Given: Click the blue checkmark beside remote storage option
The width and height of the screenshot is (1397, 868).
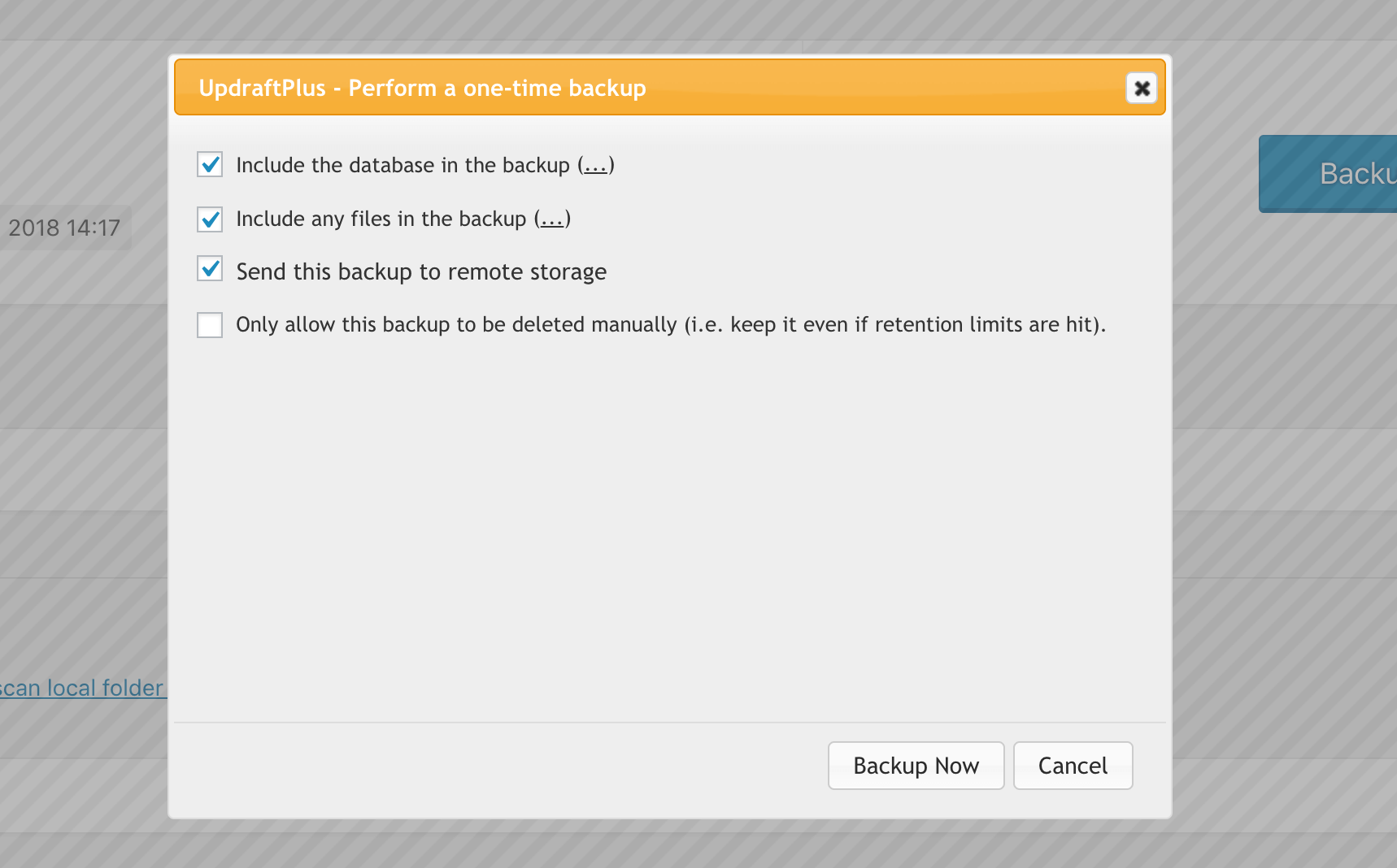Looking at the screenshot, I should (x=211, y=268).
